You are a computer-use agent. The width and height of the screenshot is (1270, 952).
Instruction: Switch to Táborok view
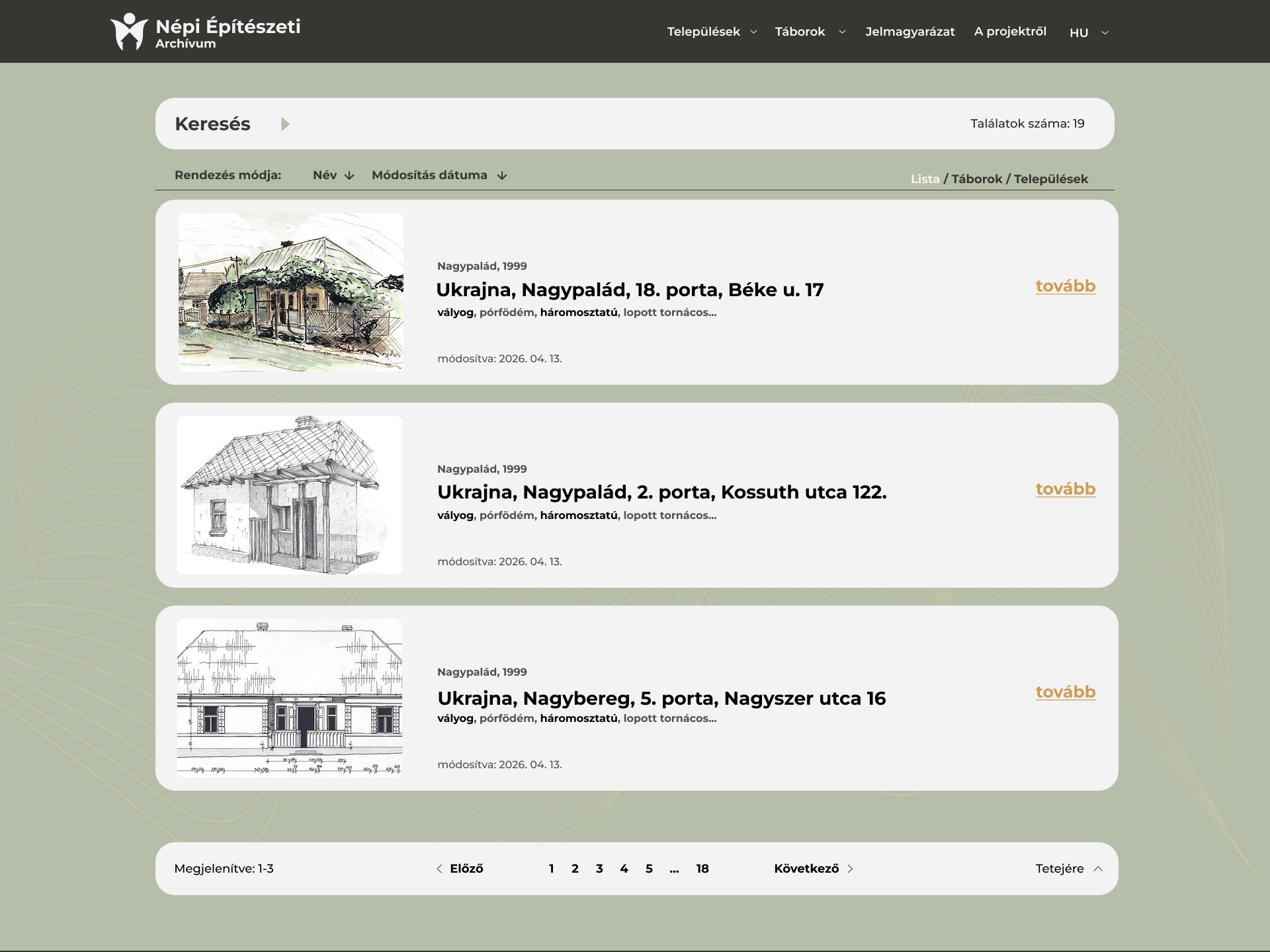(976, 179)
